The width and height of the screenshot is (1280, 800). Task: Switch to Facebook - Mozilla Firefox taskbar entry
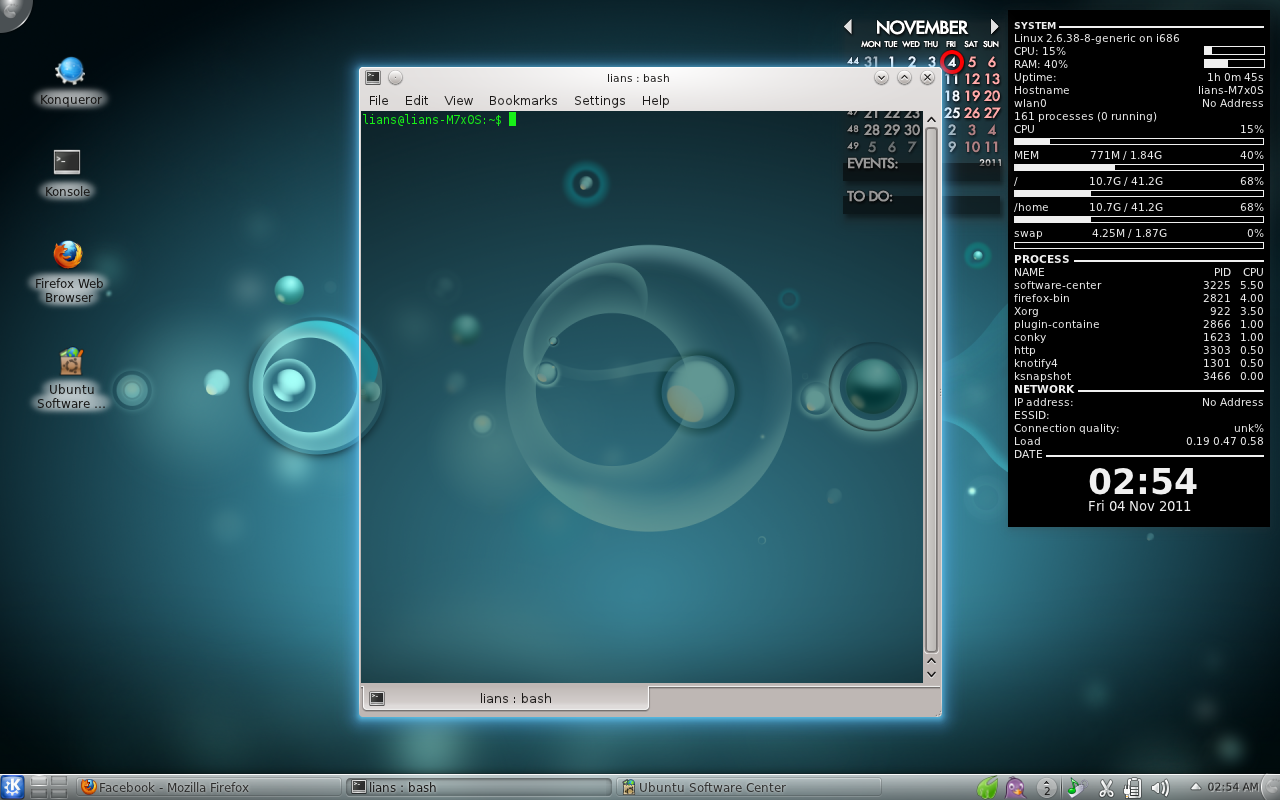point(209,787)
